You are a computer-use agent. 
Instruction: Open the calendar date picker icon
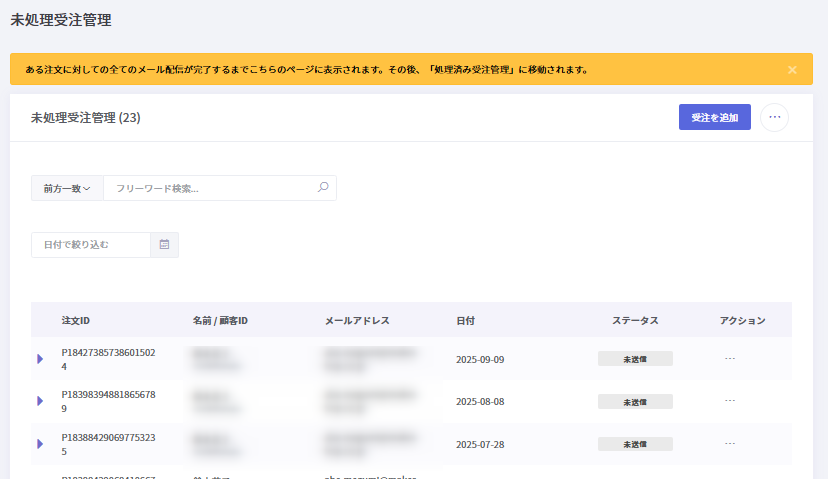pos(164,244)
